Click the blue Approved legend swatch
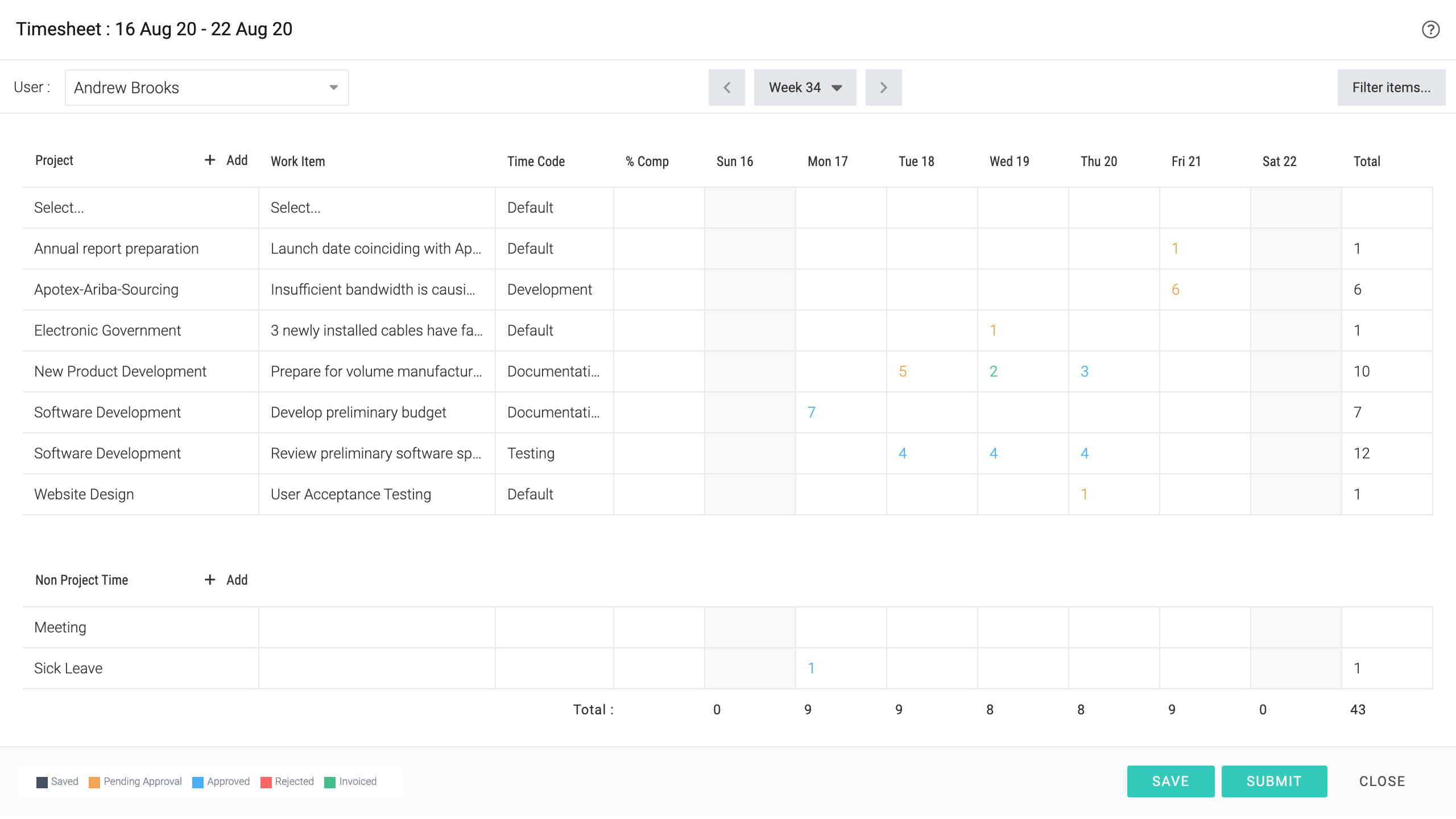Screen dimensions: 1456x819 point(198,782)
